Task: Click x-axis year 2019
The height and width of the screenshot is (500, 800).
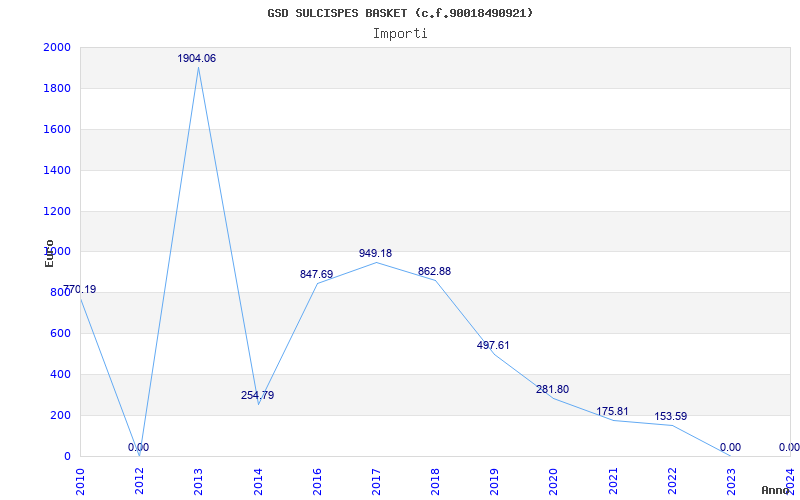Action: (x=494, y=483)
